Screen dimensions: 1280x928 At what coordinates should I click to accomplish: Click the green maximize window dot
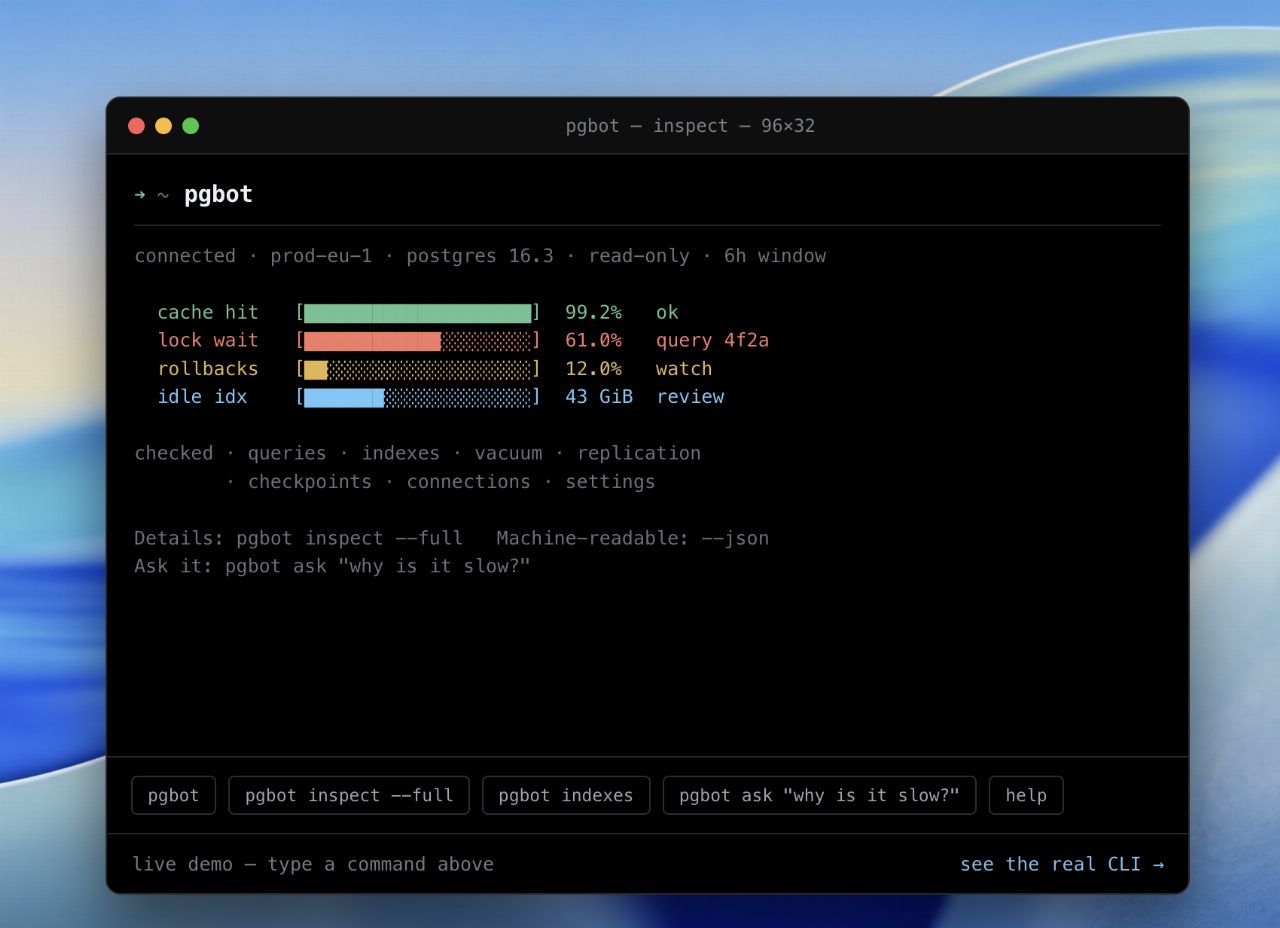point(190,126)
